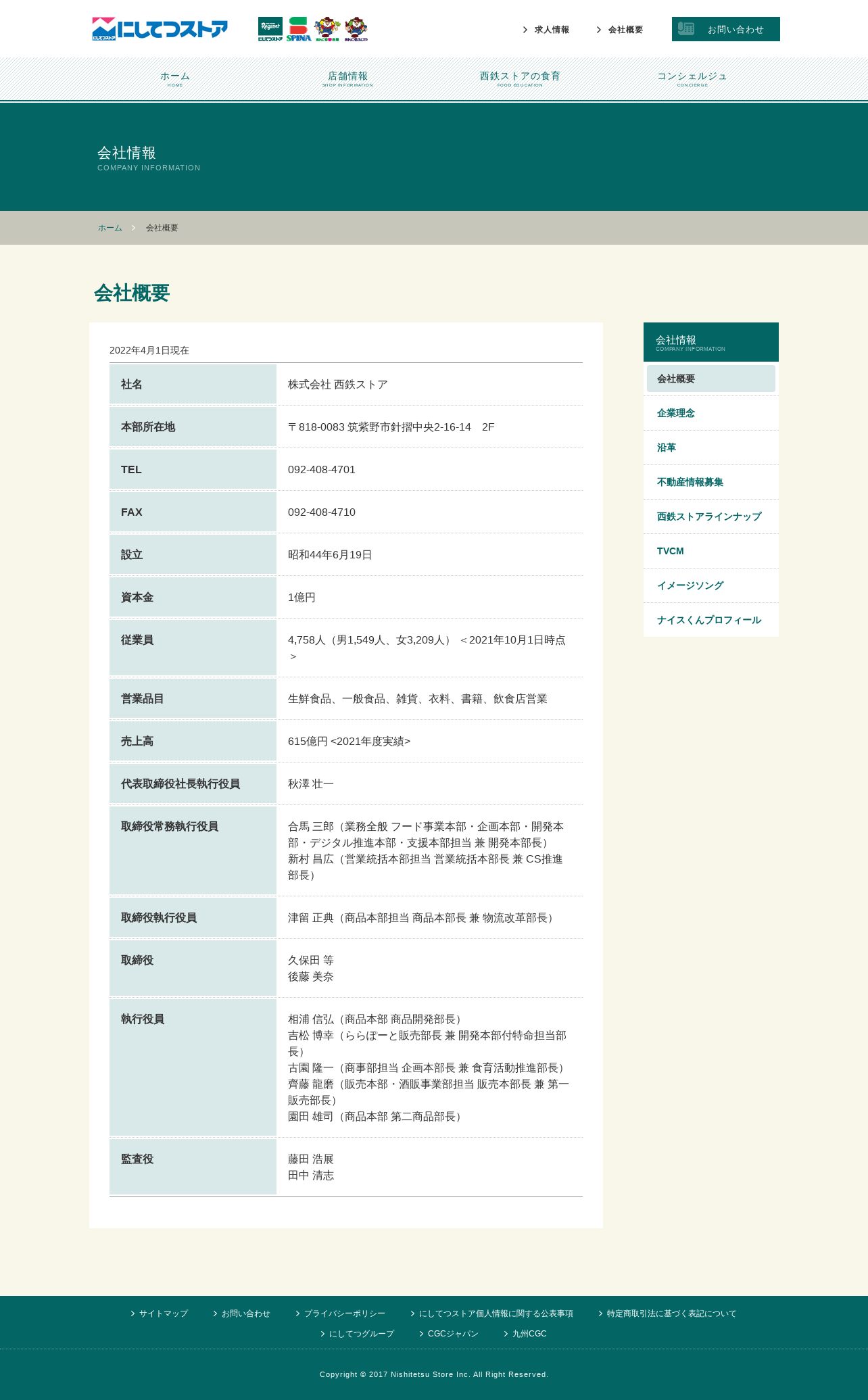Click the founding date 昭和44年6月19日
This screenshot has width=868, height=1400.
coord(330,555)
